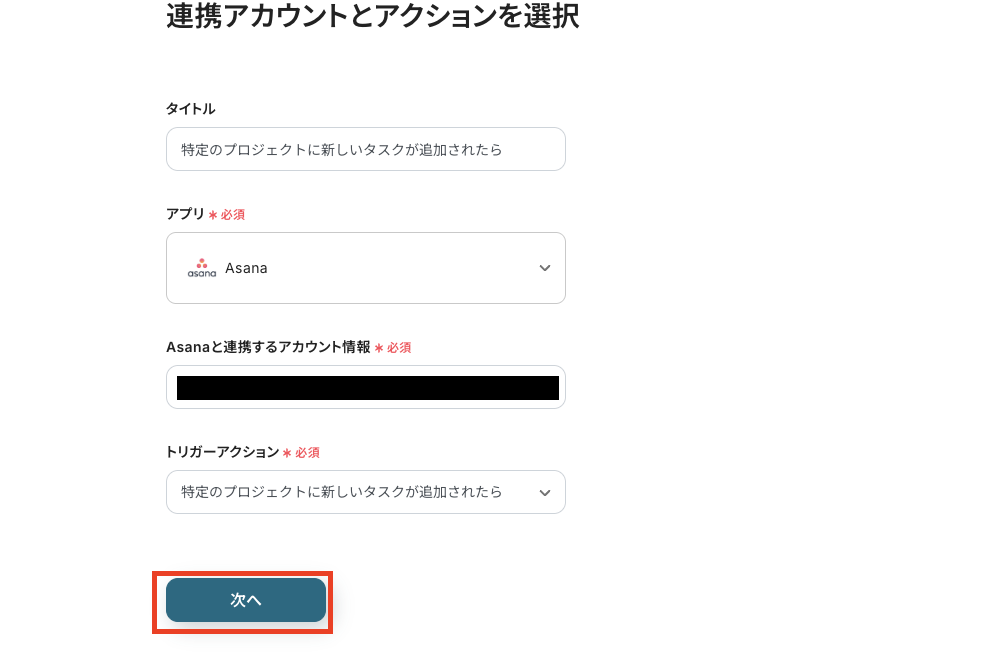Click 必須 marker beside account info label

coord(399,348)
